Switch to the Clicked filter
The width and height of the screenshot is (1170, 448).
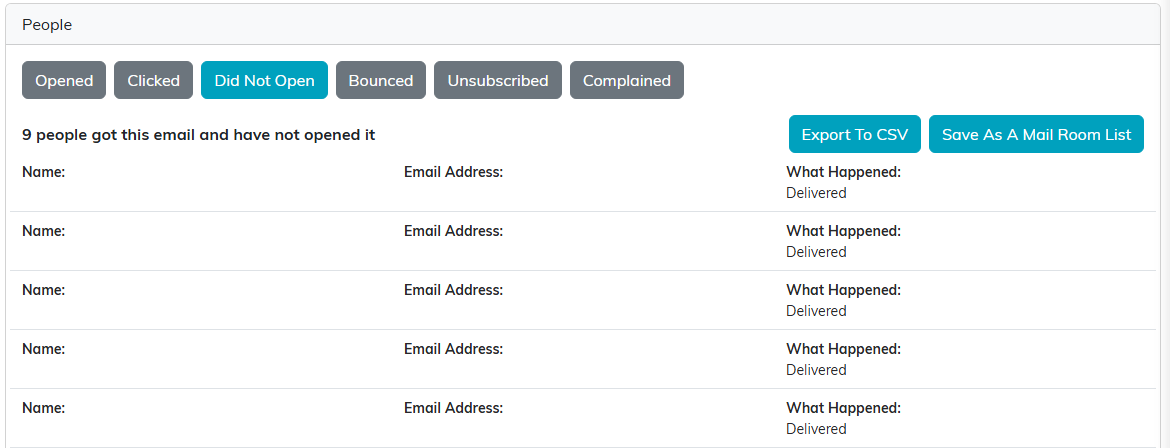tap(154, 80)
